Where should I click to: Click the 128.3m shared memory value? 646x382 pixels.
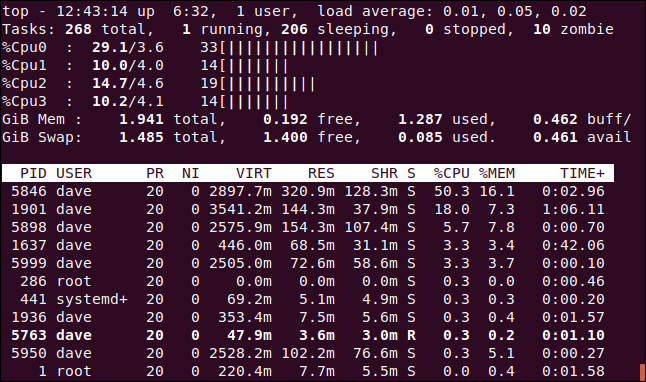[371, 191]
